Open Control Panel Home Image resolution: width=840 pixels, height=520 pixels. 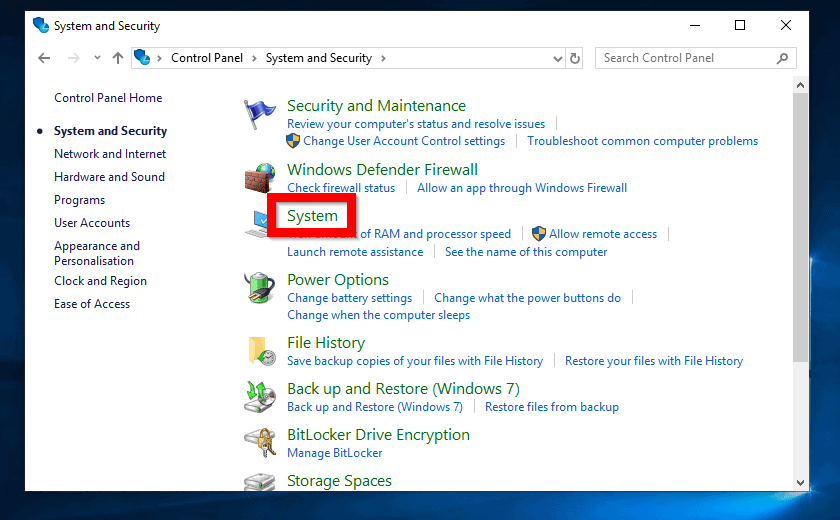pos(108,97)
